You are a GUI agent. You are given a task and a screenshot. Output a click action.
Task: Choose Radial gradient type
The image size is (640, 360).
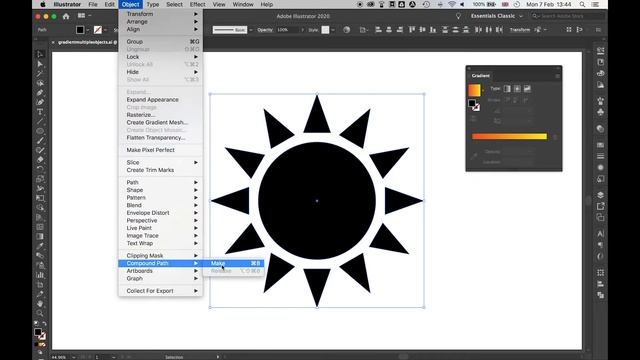(x=517, y=89)
